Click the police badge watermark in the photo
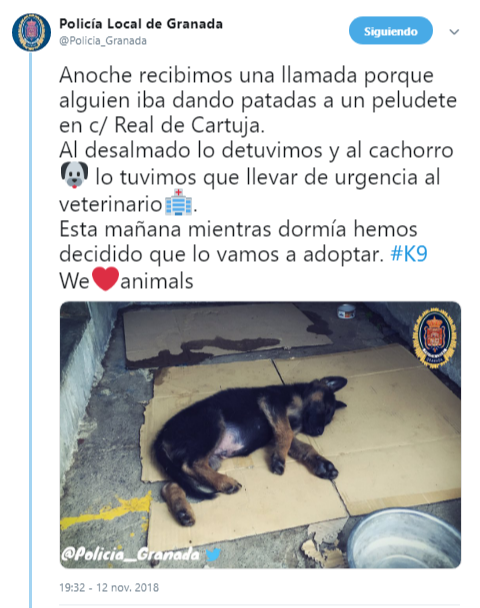 coord(434,336)
